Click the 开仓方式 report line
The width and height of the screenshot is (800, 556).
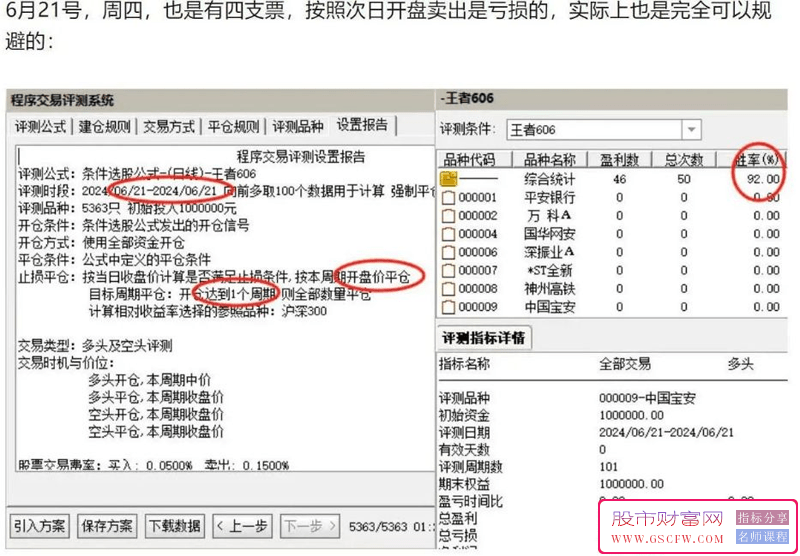point(102,242)
